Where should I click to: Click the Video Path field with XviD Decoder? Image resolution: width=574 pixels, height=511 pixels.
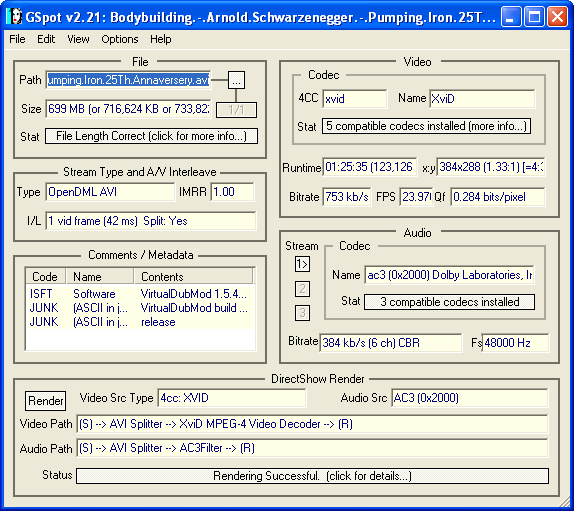(312, 424)
